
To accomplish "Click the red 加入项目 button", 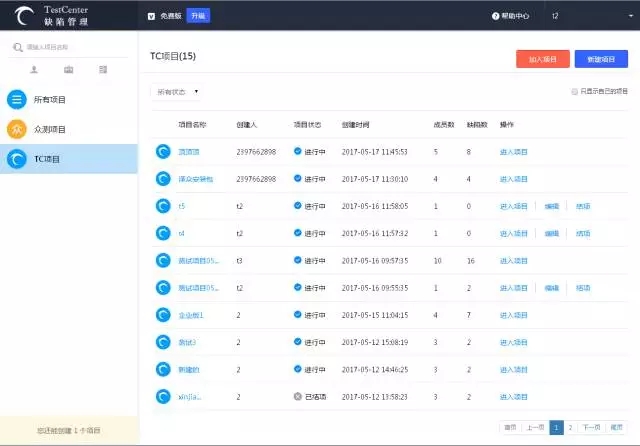I will (x=542, y=59).
